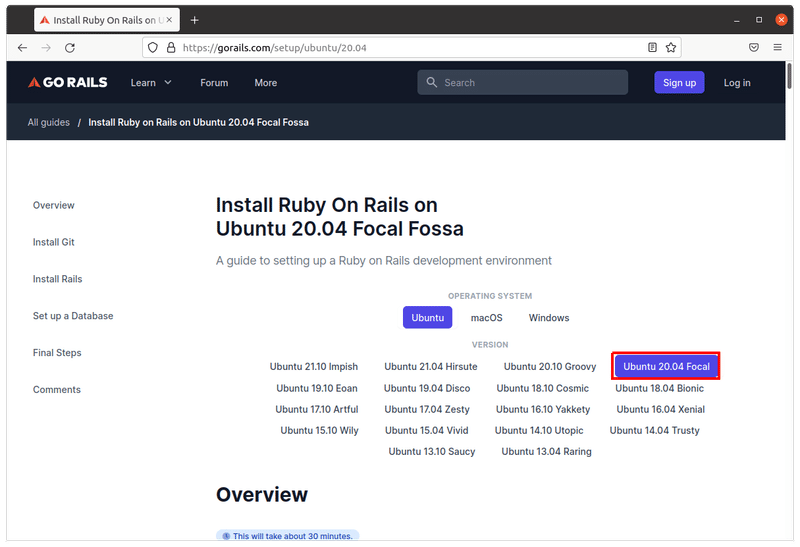Open new tab with plus icon

click(x=194, y=20)
